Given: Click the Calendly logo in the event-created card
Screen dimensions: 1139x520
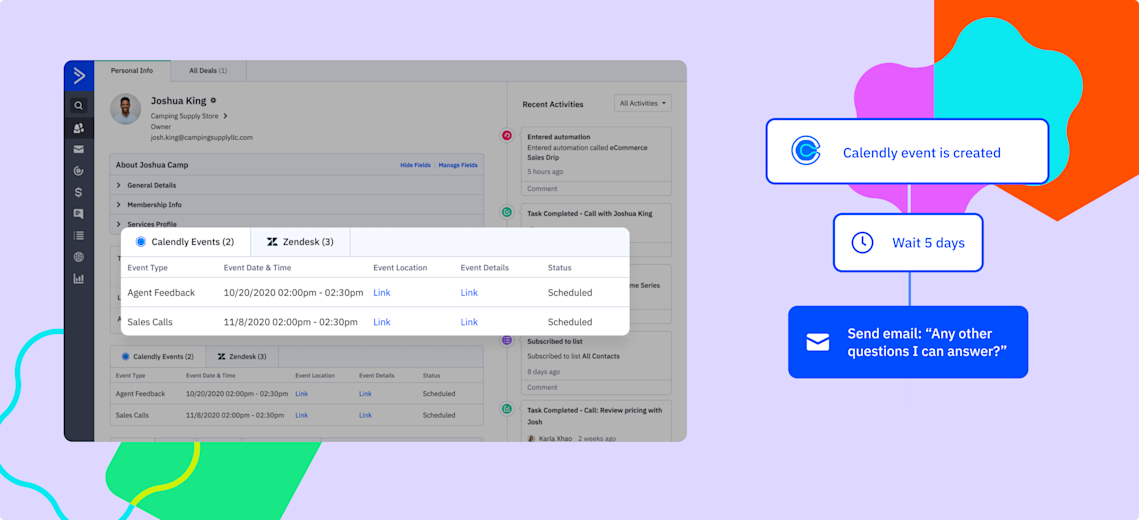Looking at the screenshot, I should (x=806, y=151).
